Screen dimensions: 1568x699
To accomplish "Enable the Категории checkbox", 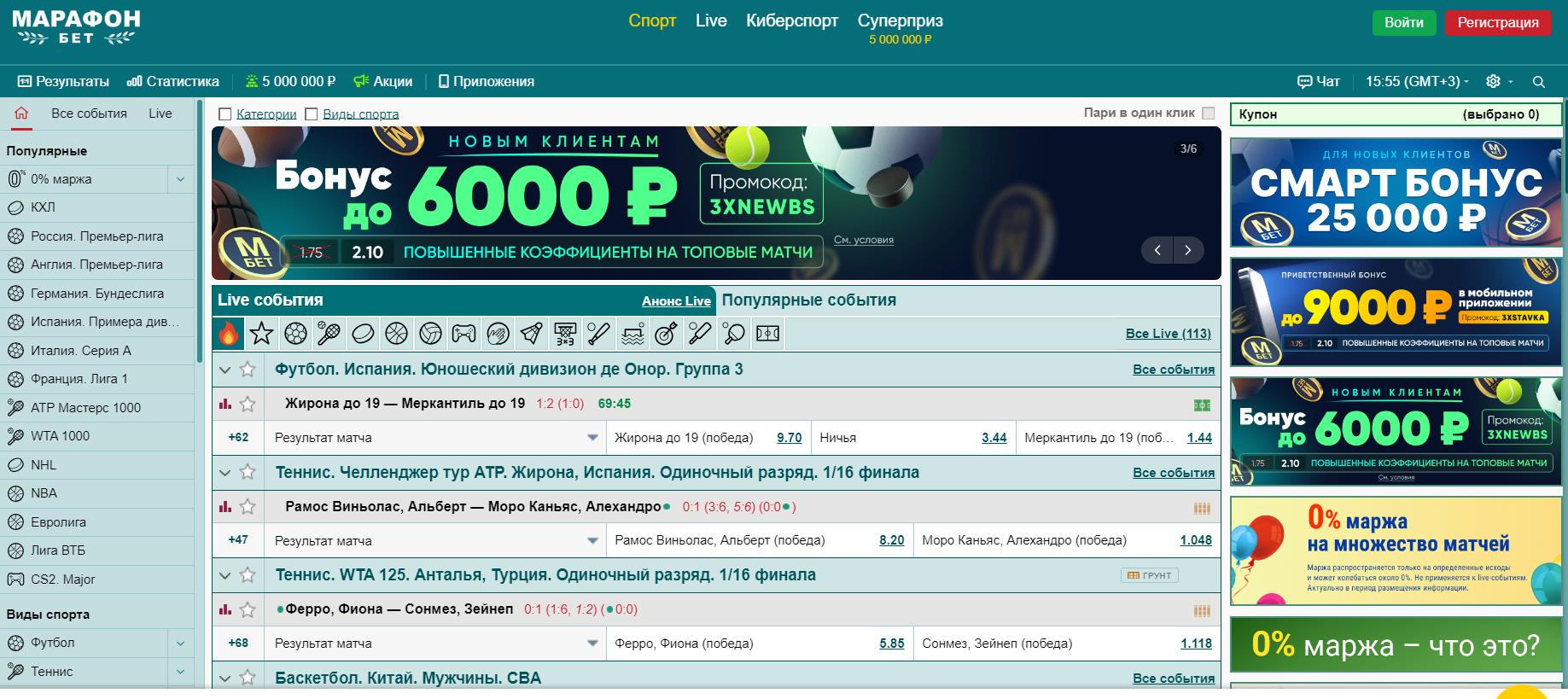I will (x=225, y=114).
